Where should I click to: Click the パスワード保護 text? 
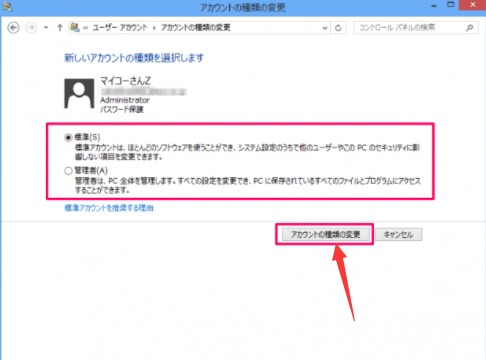point(122,109)
